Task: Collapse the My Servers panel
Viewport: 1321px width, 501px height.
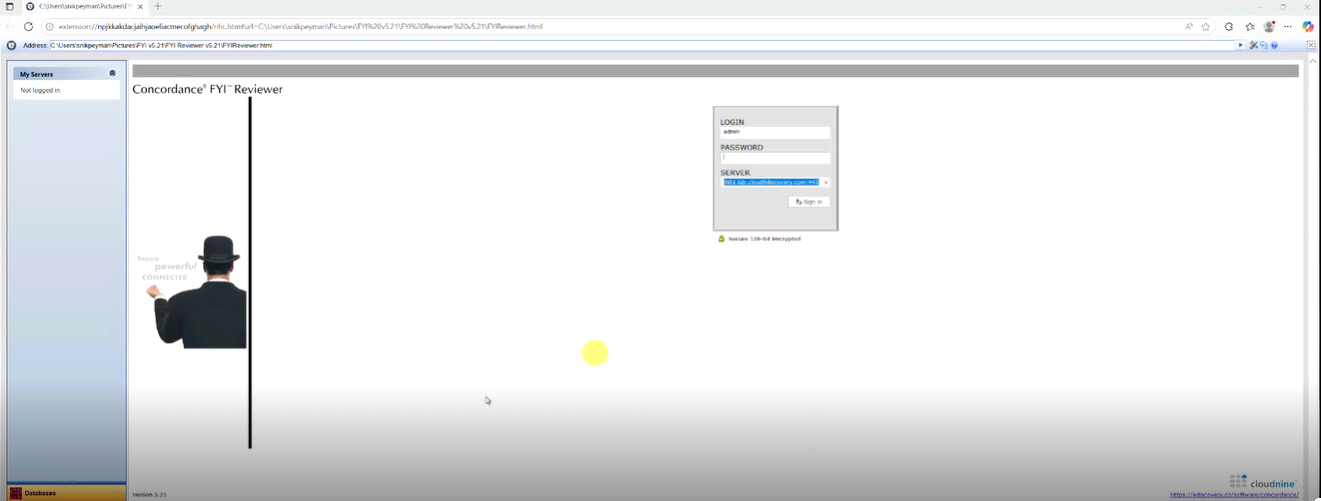Action: [112, 73]
